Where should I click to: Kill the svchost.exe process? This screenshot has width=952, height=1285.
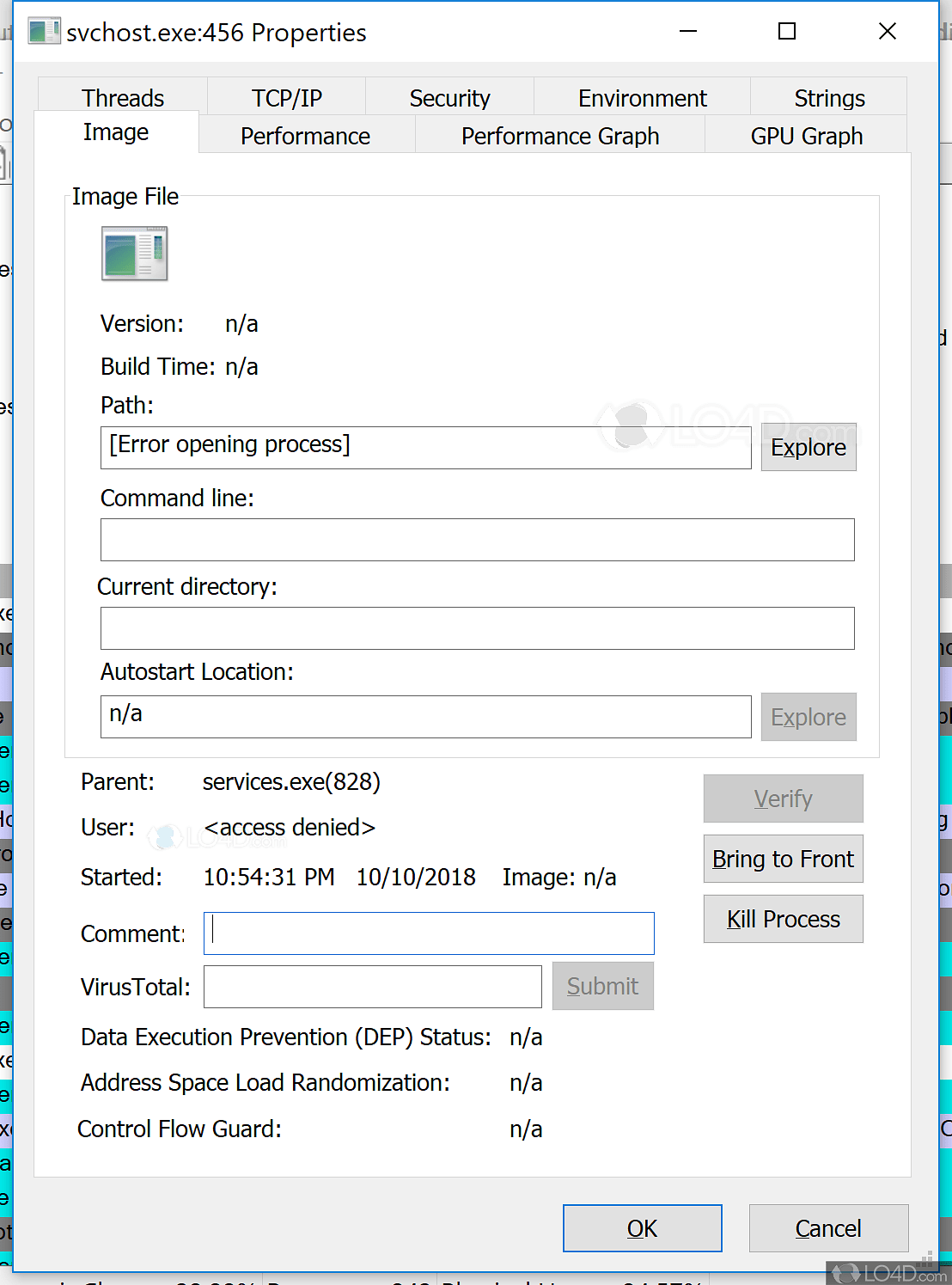coord(783,918)
